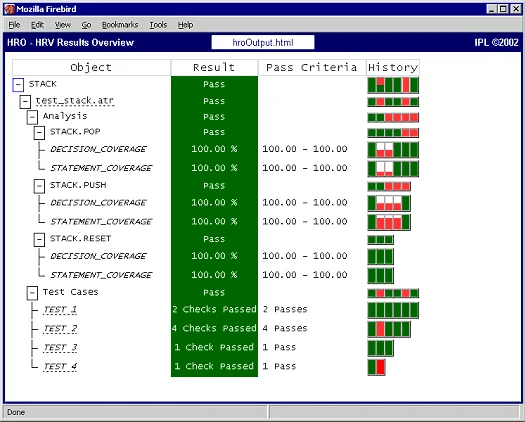This screenshot has width=525, height=422.
Task: Collapse the Analysis node
Action: (32, 117)
